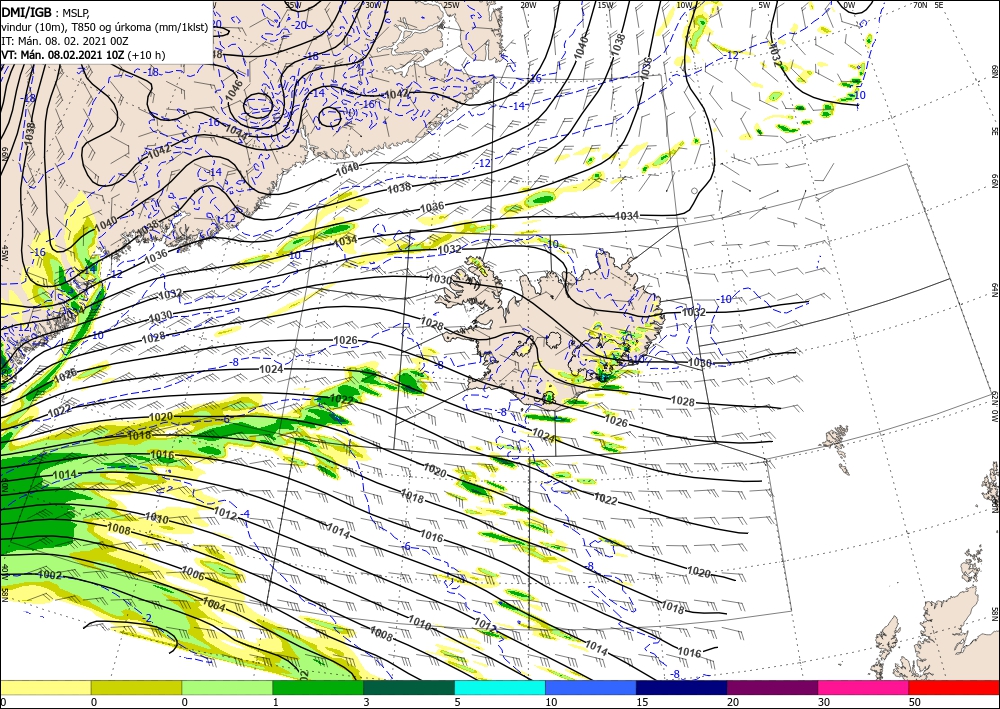Click the legend tick value 50

pos(914,702)
